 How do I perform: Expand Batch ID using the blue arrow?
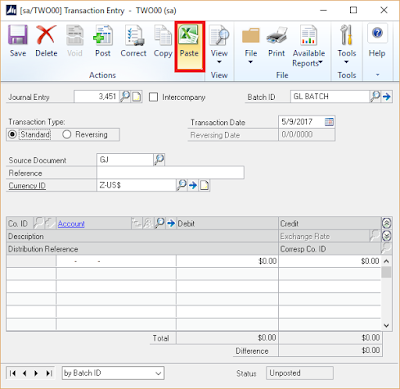coord(386,97)
